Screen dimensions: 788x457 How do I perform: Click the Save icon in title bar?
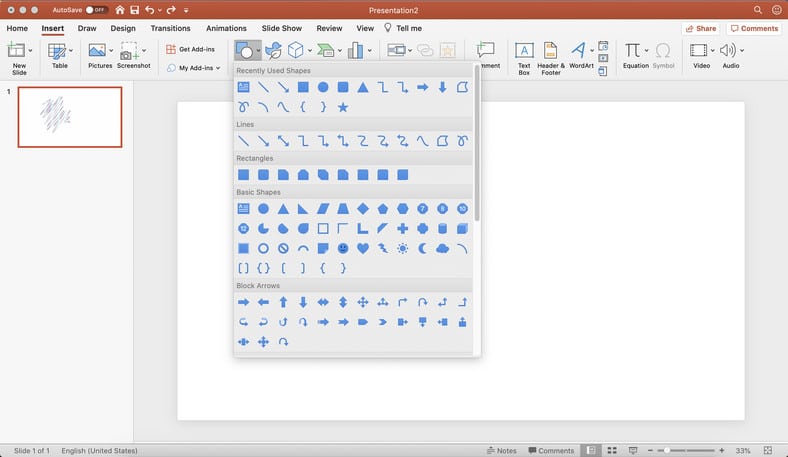[x=134, y=10]
